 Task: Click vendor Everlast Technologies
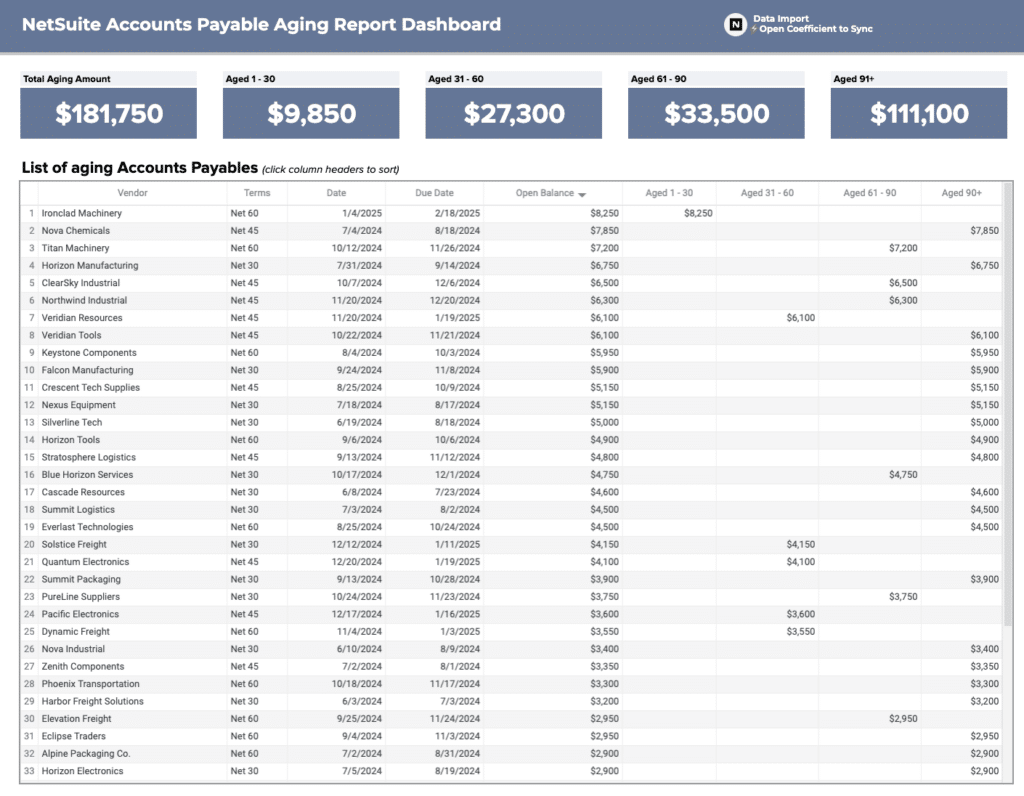(x=87, y=527)
